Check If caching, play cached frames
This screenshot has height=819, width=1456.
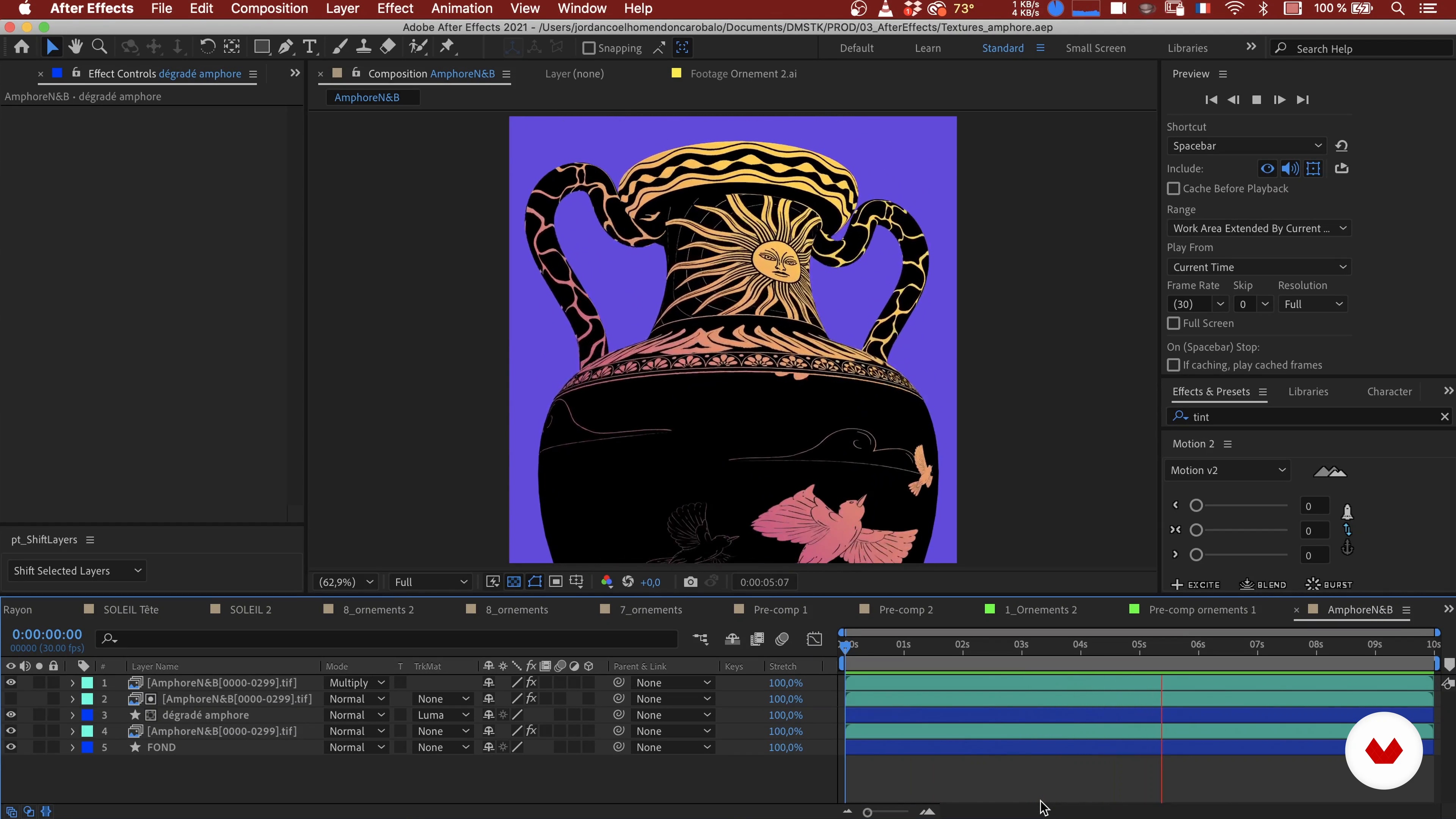click(1174, 365)
